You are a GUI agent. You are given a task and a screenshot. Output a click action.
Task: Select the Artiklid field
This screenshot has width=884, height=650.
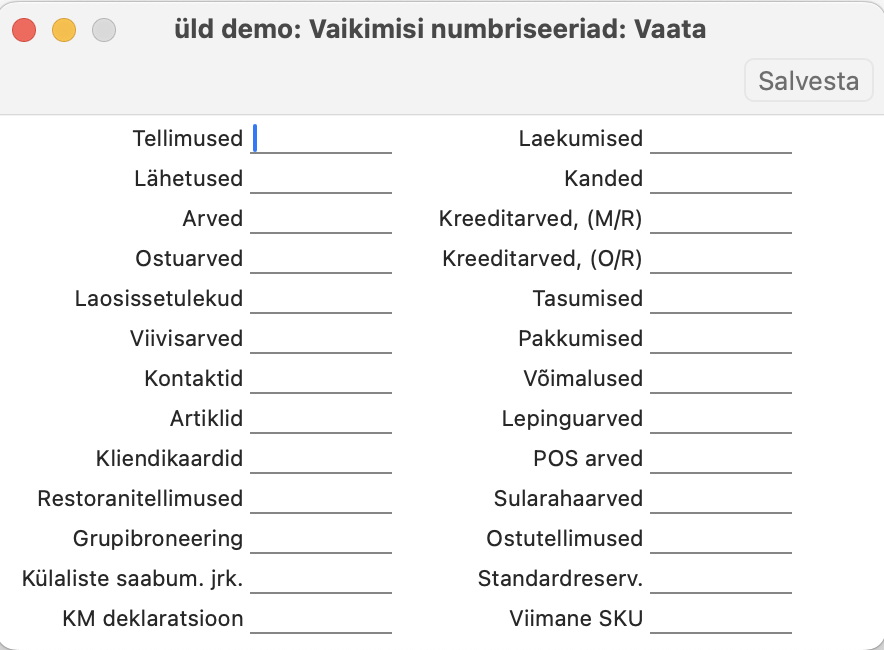click(x=321, y=419)
